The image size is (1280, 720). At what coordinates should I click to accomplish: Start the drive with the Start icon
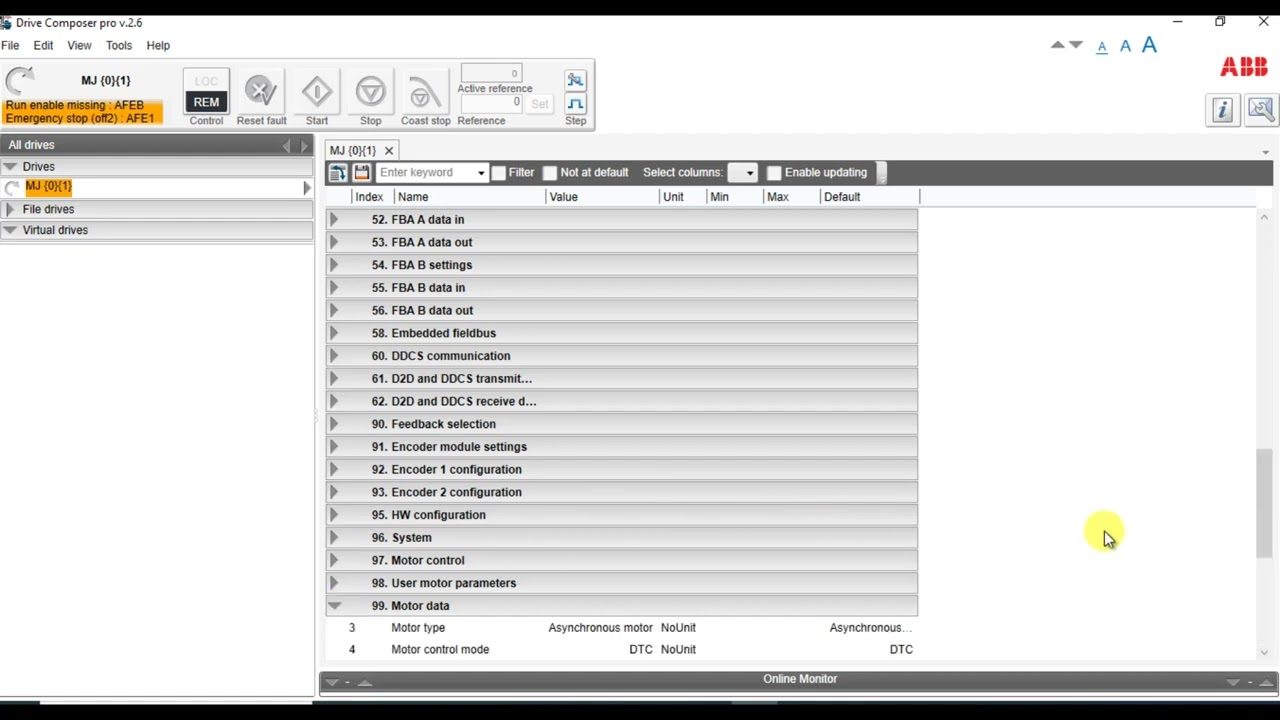tap(317, 92)
